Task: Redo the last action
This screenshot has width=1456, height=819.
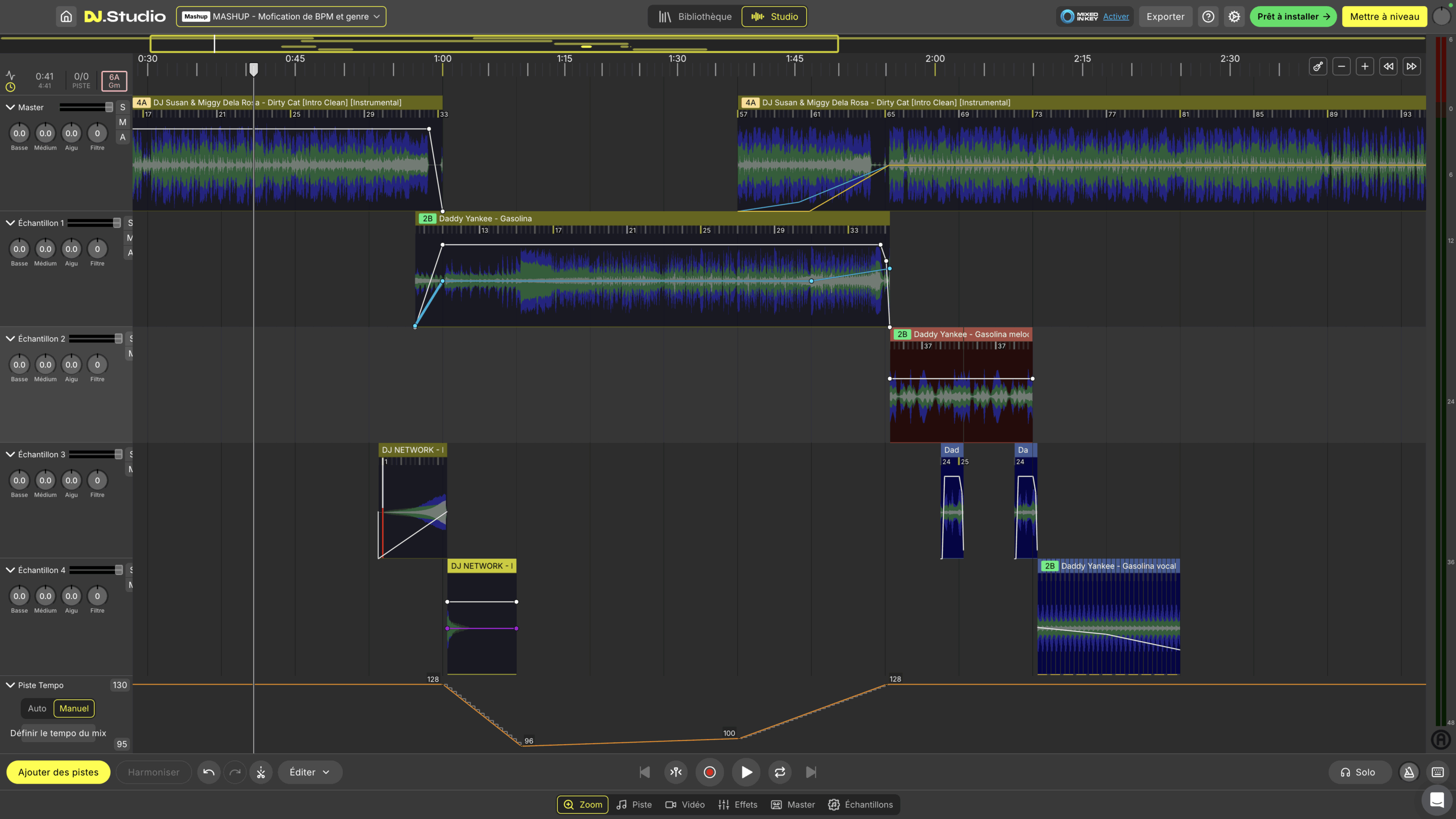Action: pyautogui.click(x=235, y=772)
